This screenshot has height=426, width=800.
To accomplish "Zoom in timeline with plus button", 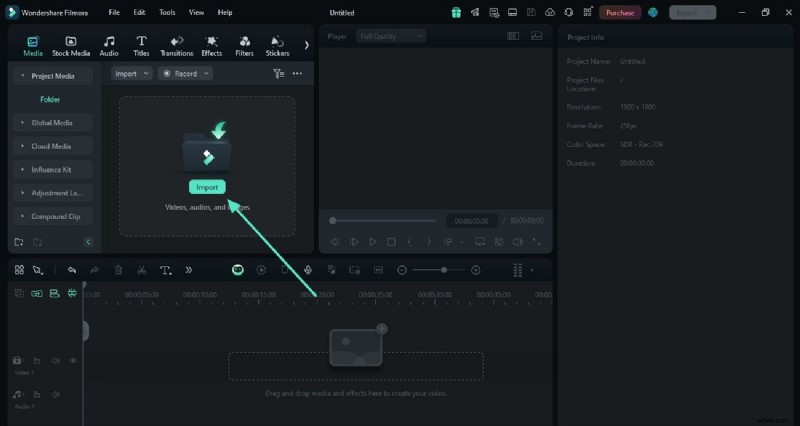I will (x=476, y=270).
